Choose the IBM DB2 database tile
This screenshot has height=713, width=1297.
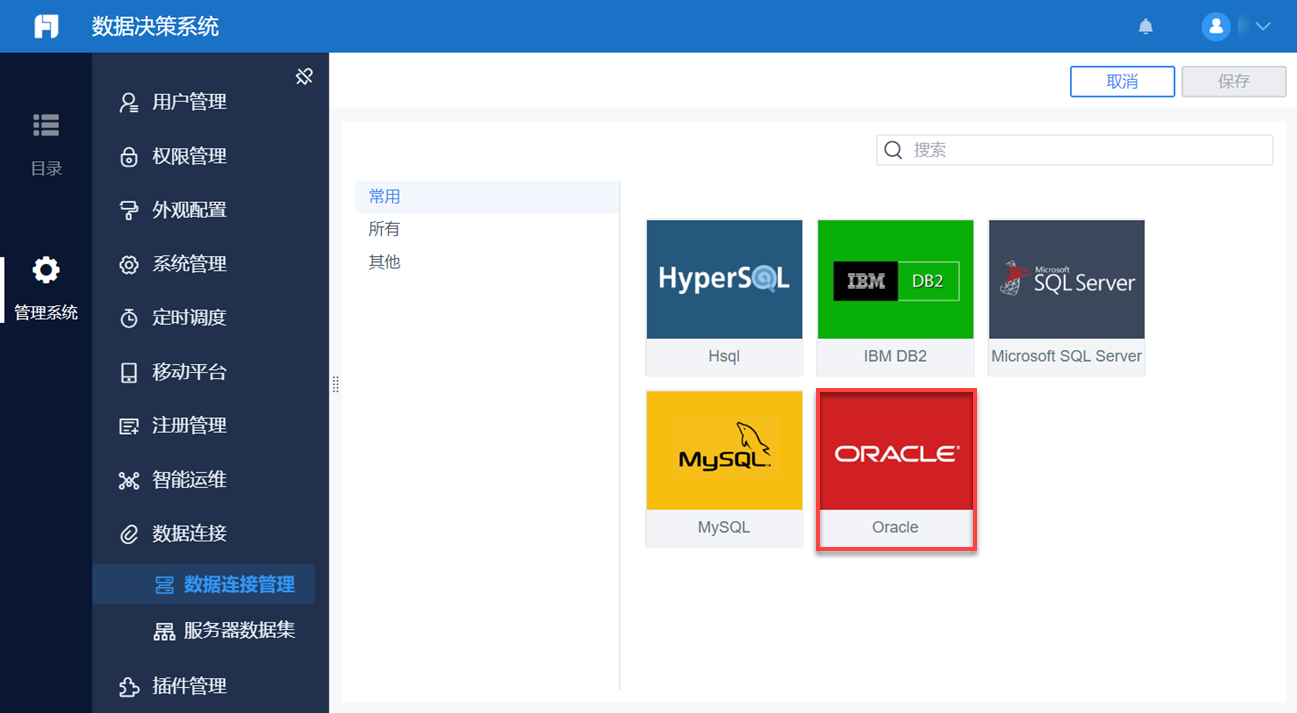(895, 298)
